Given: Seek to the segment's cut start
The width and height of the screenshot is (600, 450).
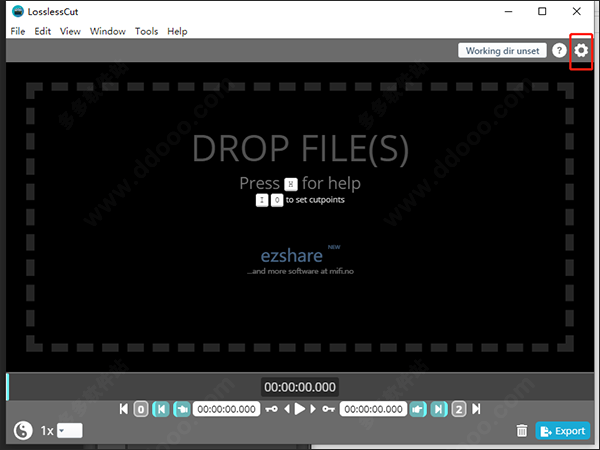Looking at the screenshot, I should pyautogui.click(x=161, y=409).
